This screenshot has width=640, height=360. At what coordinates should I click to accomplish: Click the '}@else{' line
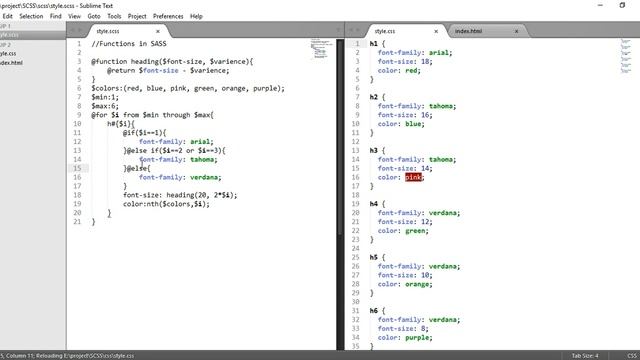point(137,169)
